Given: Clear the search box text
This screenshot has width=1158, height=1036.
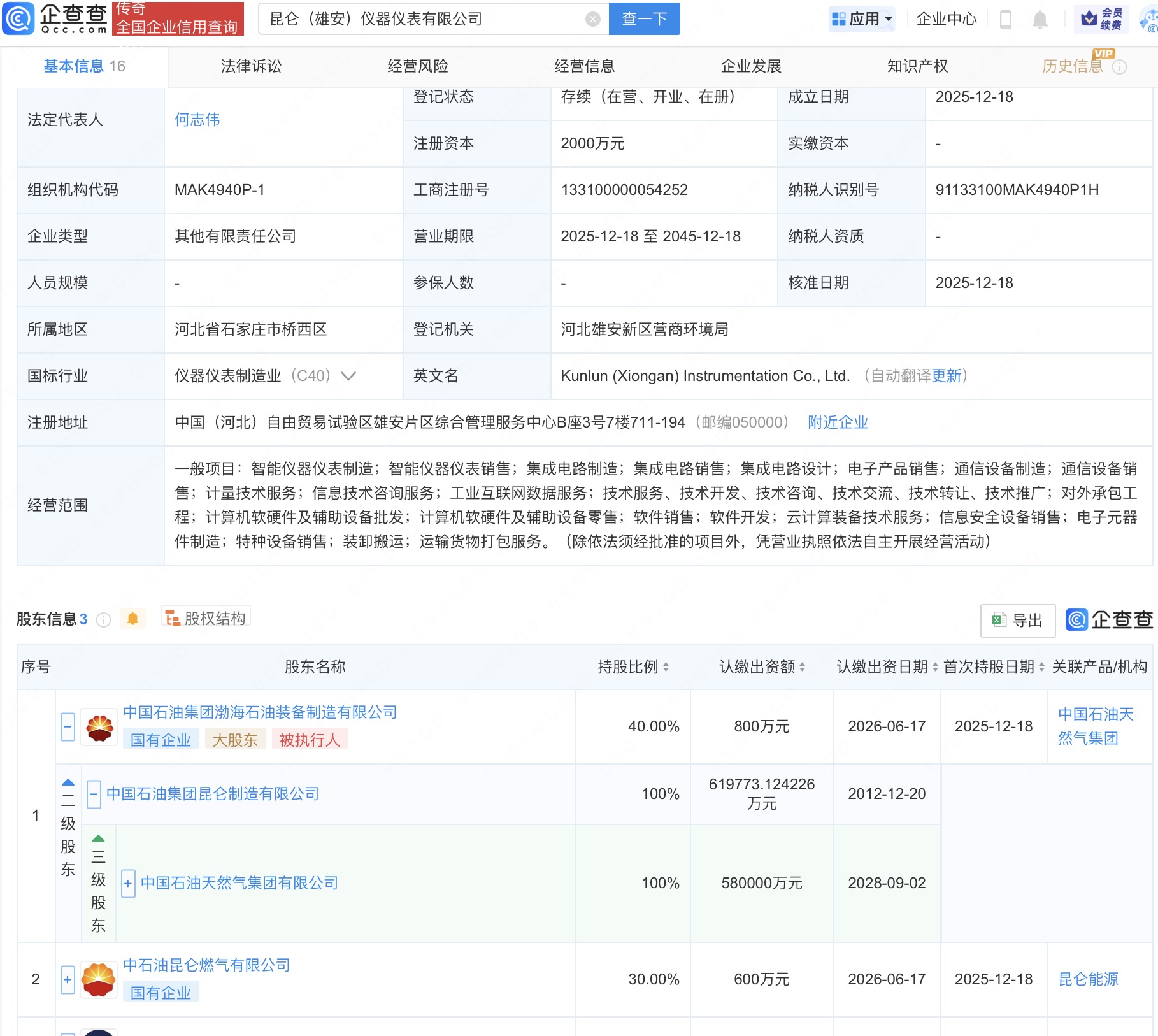Looking at the screenshot, I should tap(592, 19).
